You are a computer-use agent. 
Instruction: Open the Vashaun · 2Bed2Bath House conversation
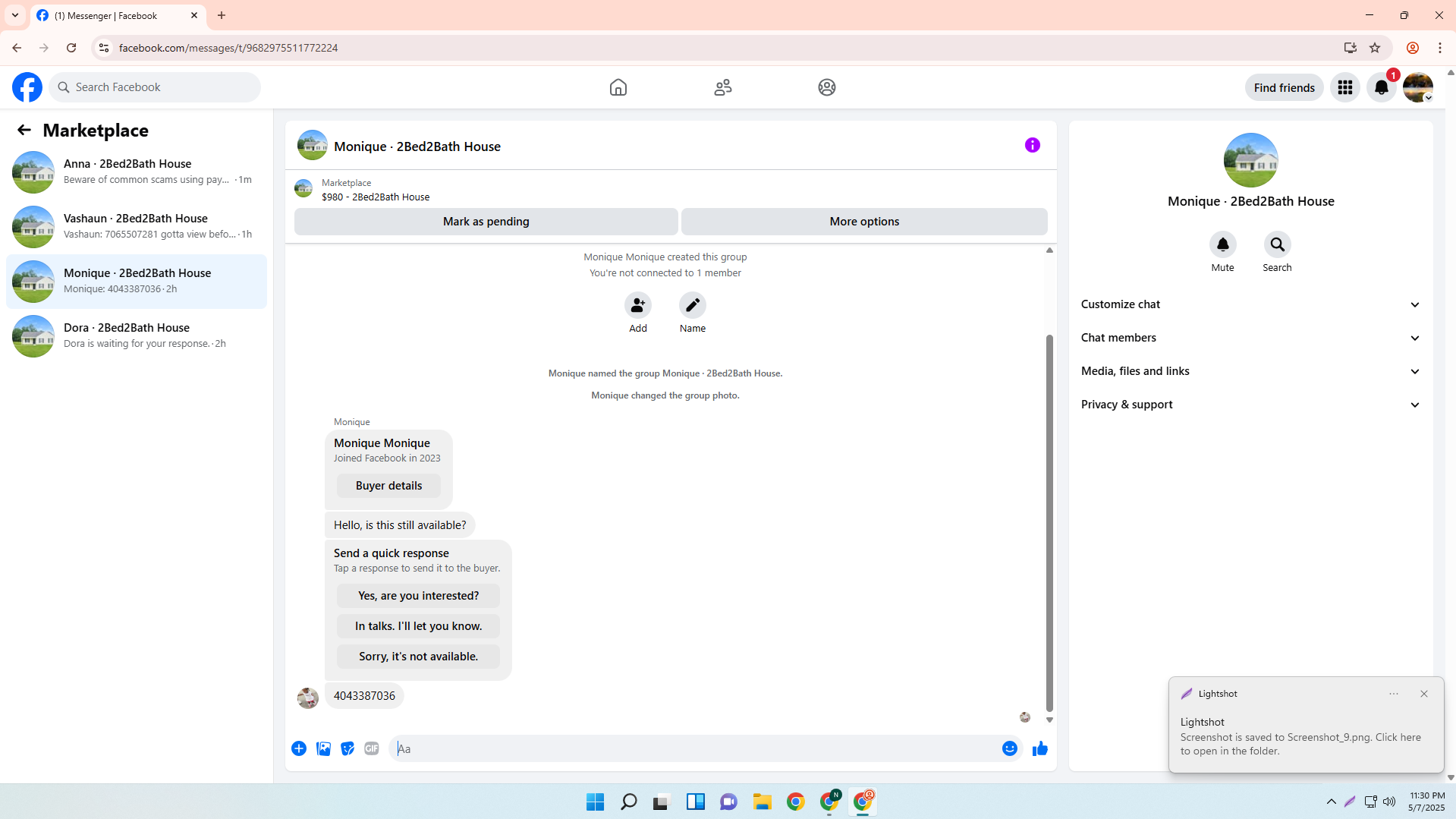(137, 227)
